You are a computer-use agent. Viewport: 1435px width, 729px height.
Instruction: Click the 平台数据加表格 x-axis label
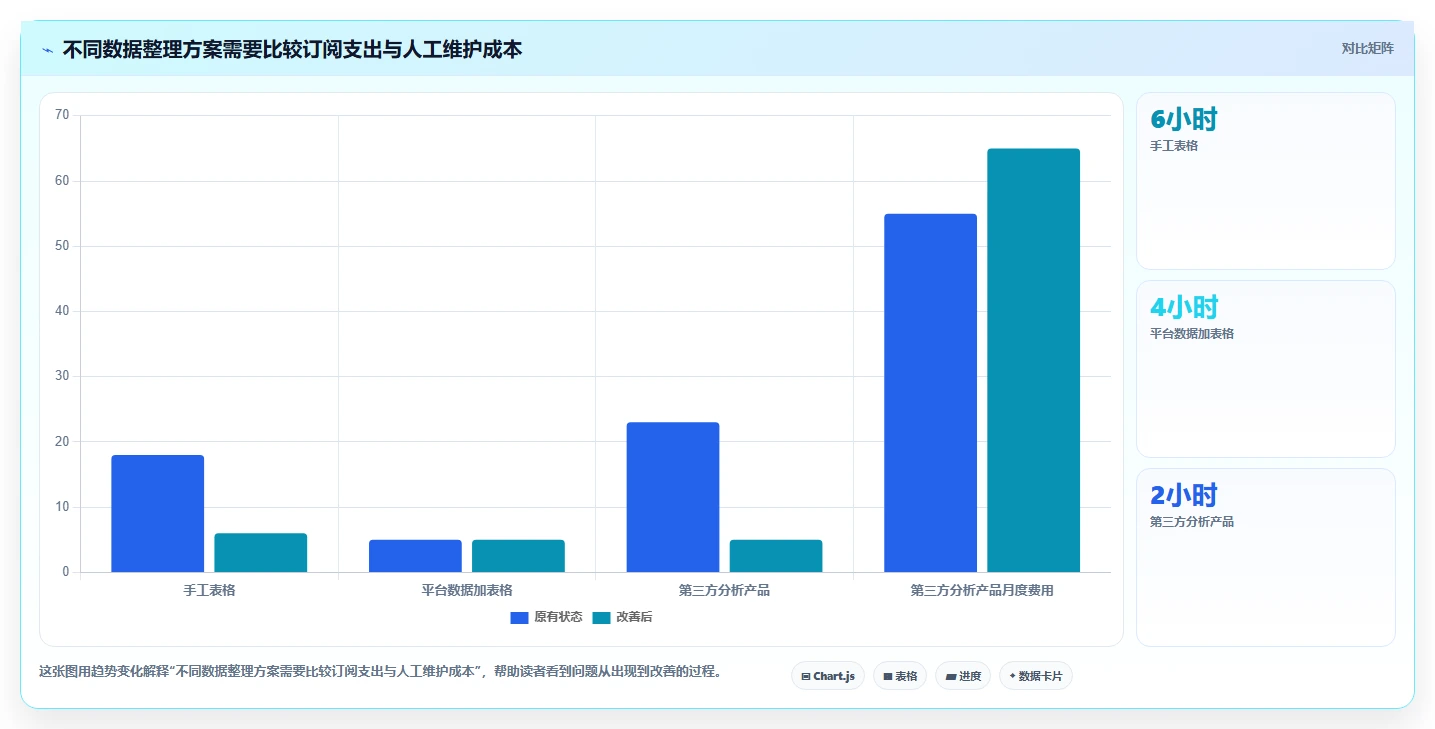pyautogui.click(x=467, y=590)
